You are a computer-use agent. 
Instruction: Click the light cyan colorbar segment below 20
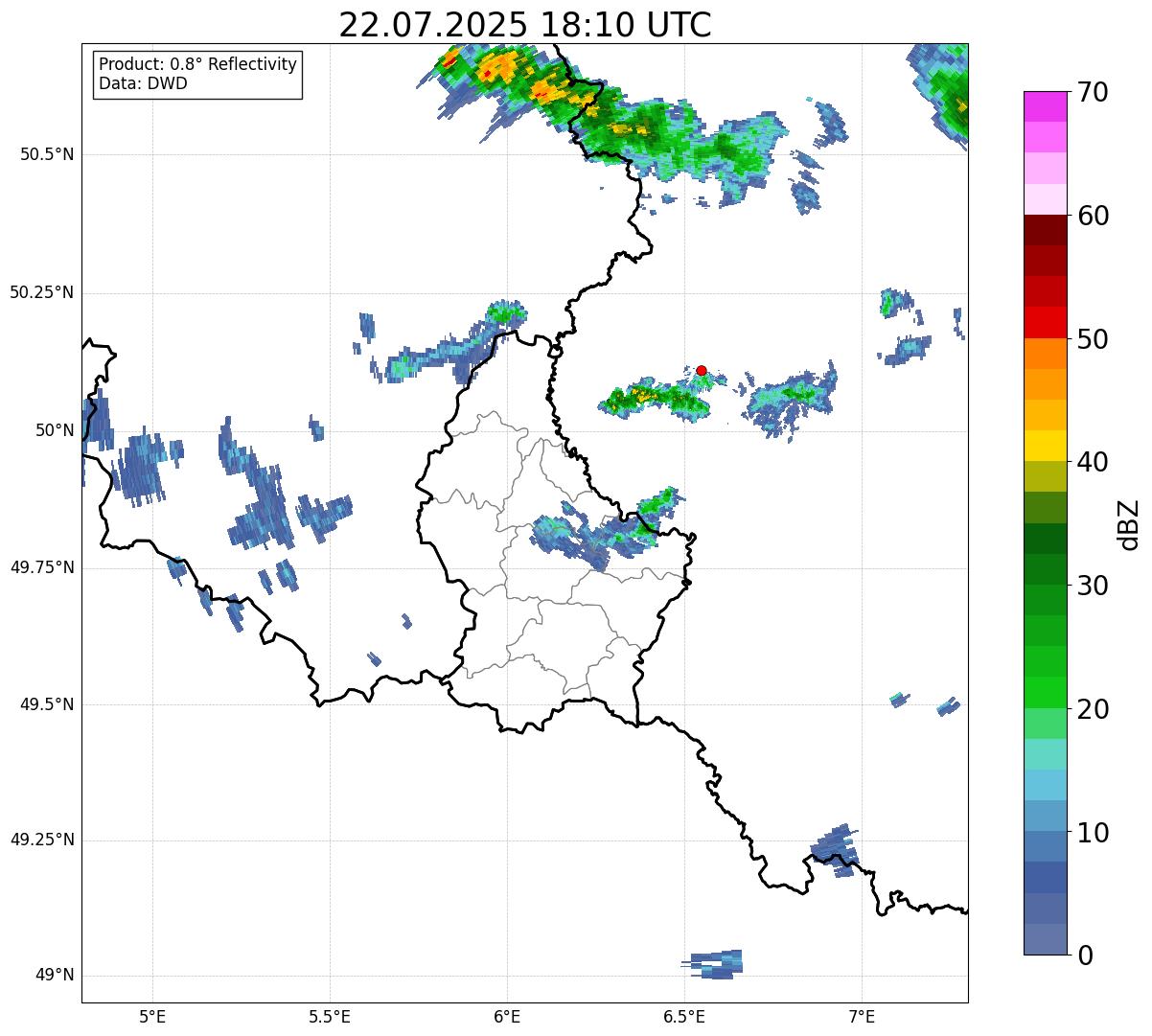1046,754
